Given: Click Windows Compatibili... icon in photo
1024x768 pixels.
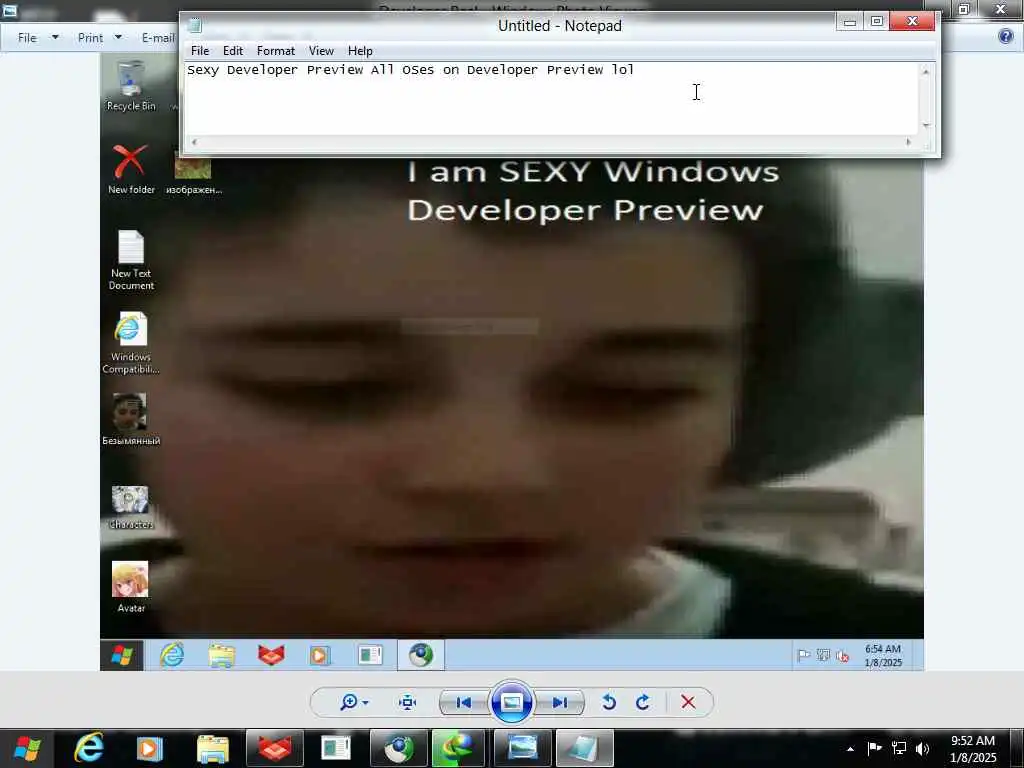Looking at the screenshot, I should 131,344.
